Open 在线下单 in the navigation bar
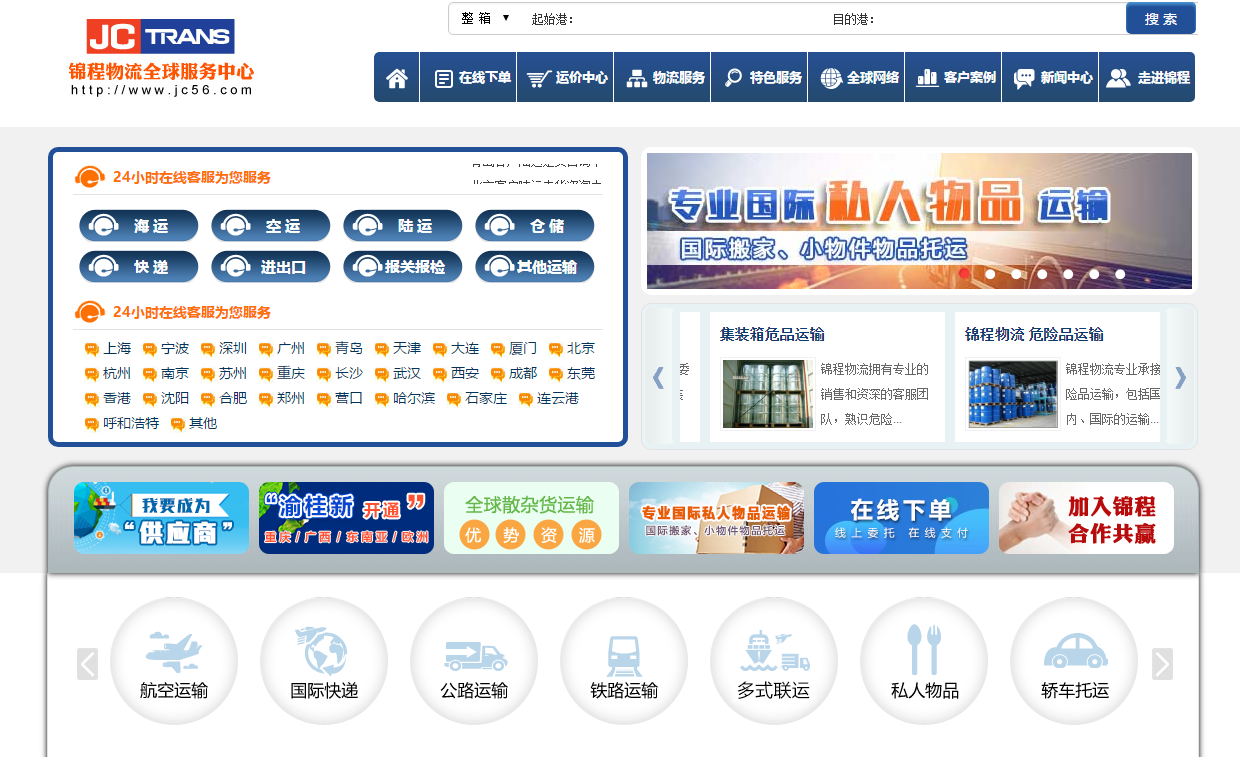 pyautogui.click(x=468, y=77)
